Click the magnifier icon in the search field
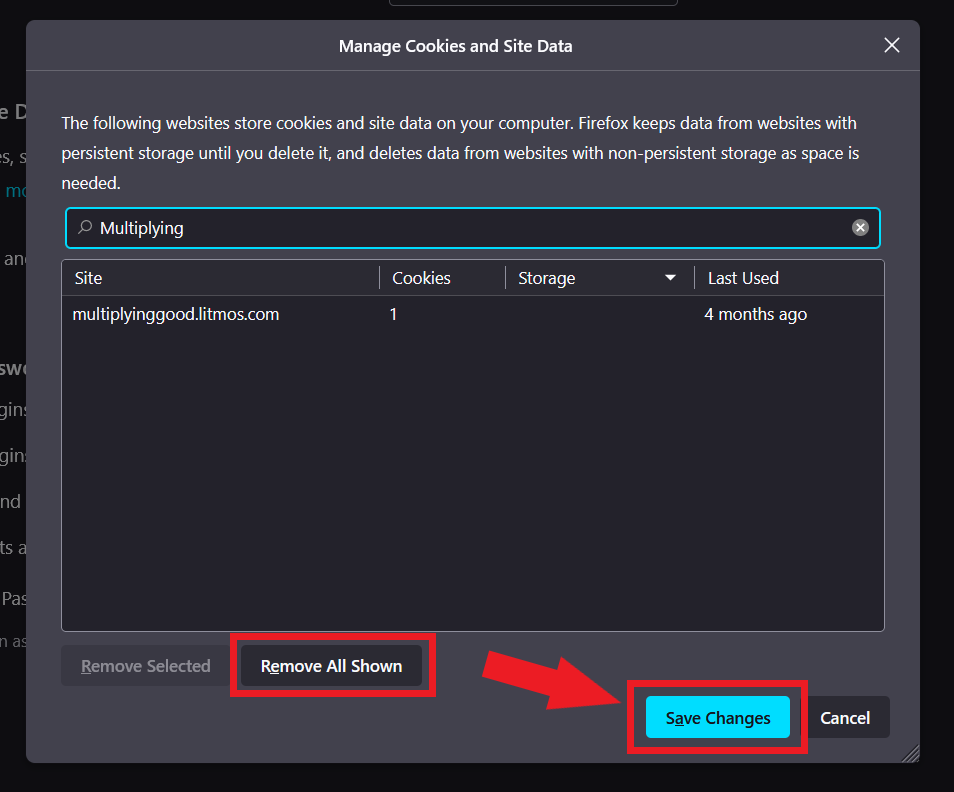 [x=85, y=228]
